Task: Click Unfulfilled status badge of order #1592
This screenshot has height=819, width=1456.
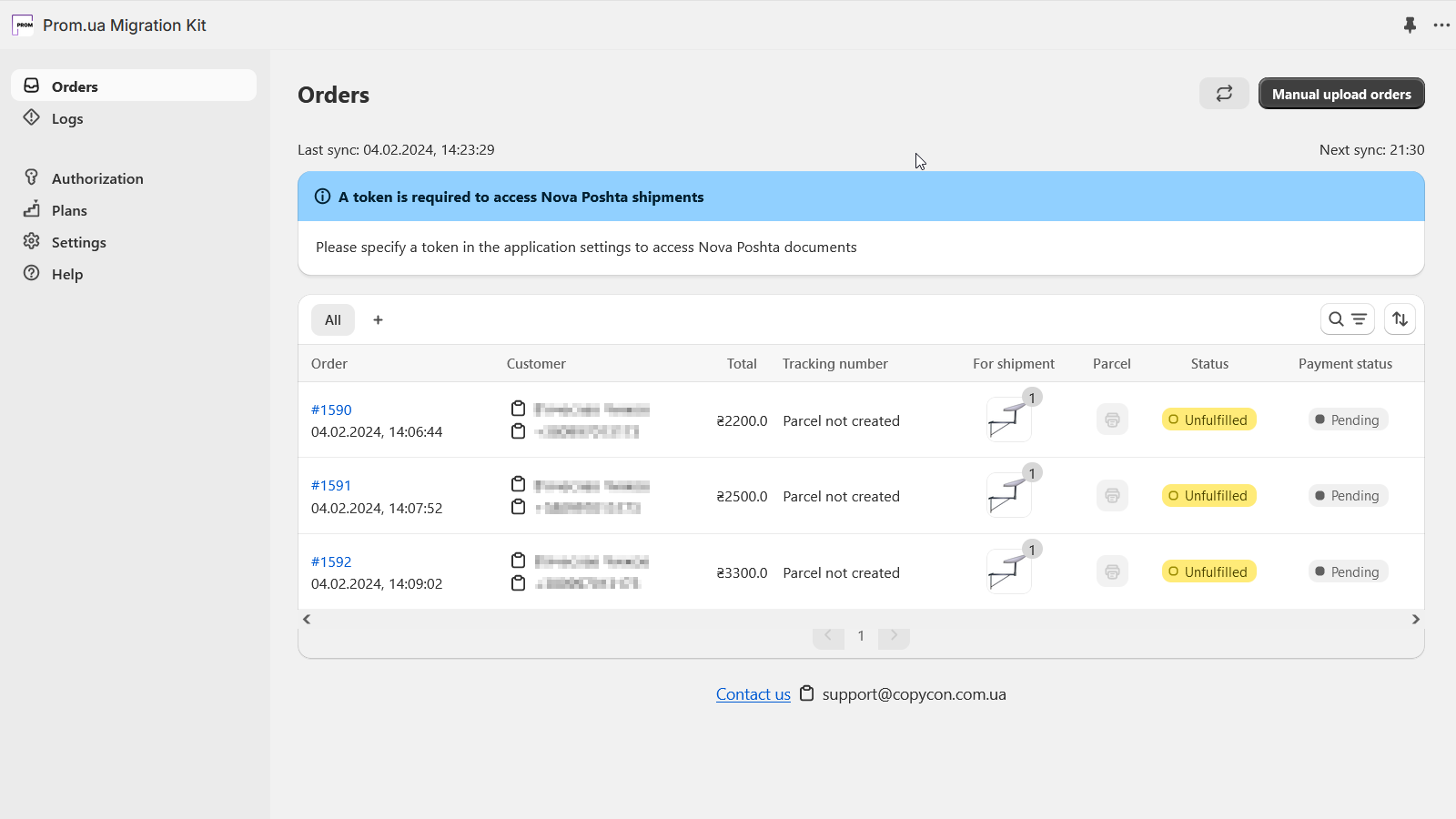Action: [1208, 571]
